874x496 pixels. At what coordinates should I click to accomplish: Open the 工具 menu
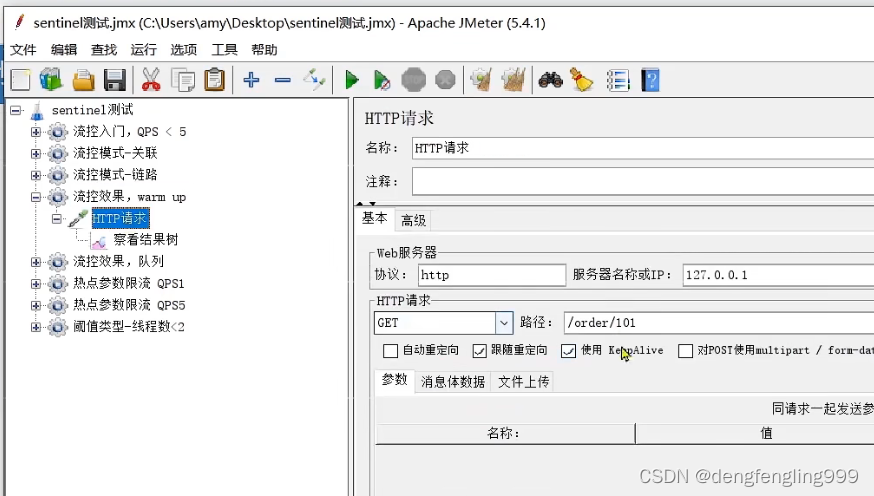pyautogui.click(x=224, y=50)
